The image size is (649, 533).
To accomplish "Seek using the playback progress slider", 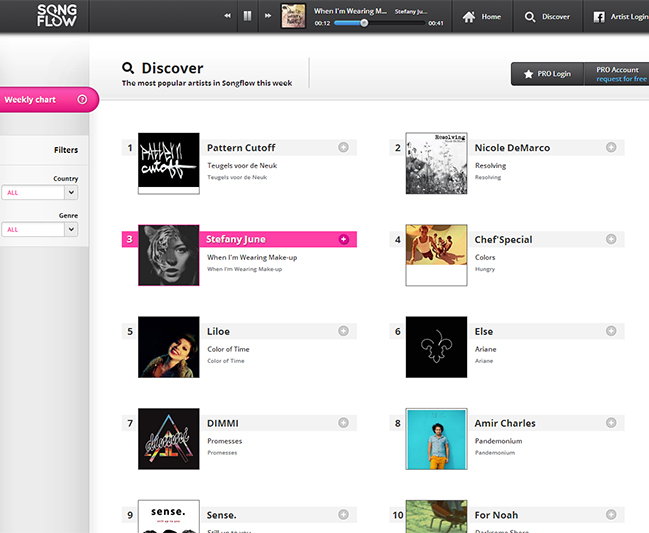I will click(380, 23).
